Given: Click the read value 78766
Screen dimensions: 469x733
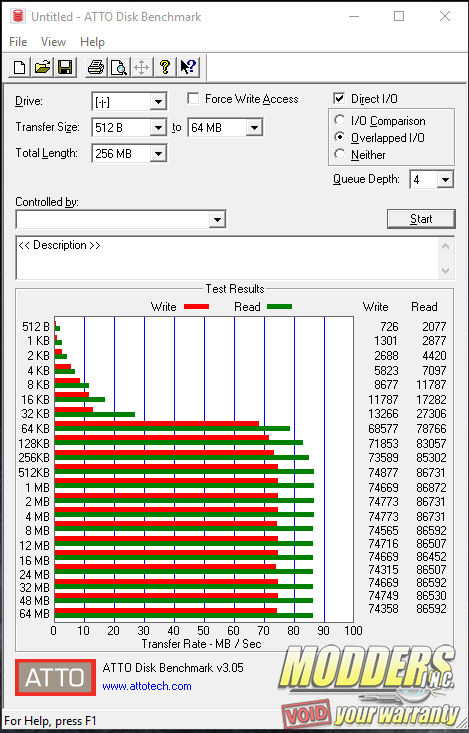Looking at the screenshot, I should (431, 429).
